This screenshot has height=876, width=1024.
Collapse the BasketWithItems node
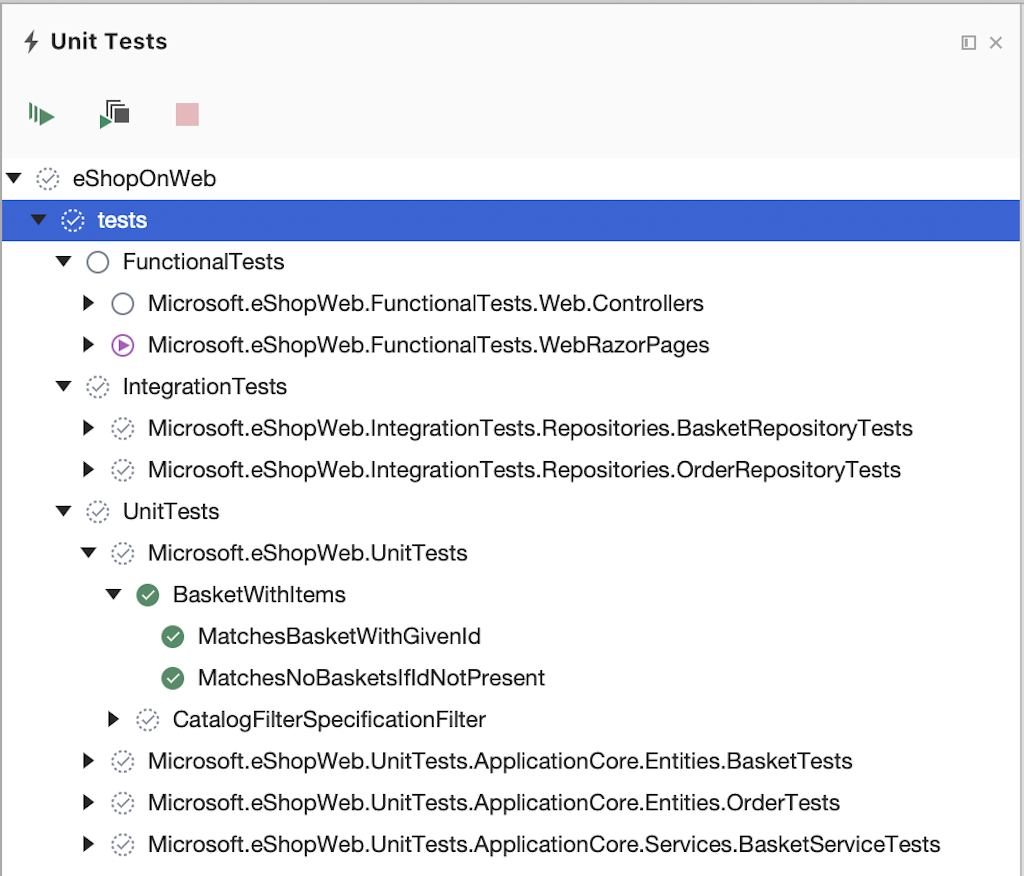tap(114, 594)
